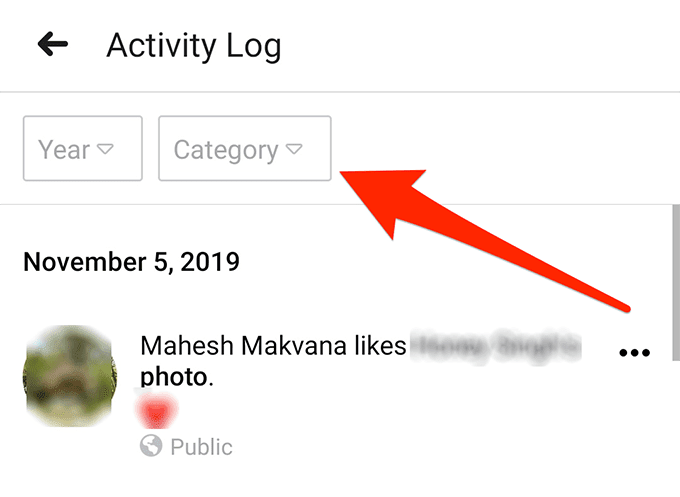Click the Year dropdown triangle arrow

(x=105, y=150)
